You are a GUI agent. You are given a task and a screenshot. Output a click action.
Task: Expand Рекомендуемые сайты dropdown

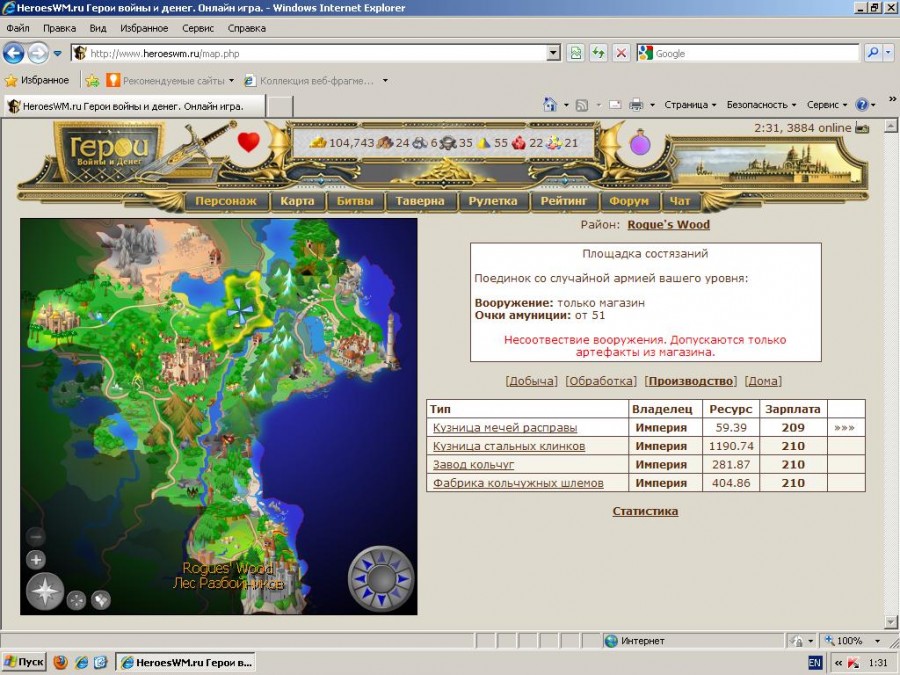(x=231, y=81)
